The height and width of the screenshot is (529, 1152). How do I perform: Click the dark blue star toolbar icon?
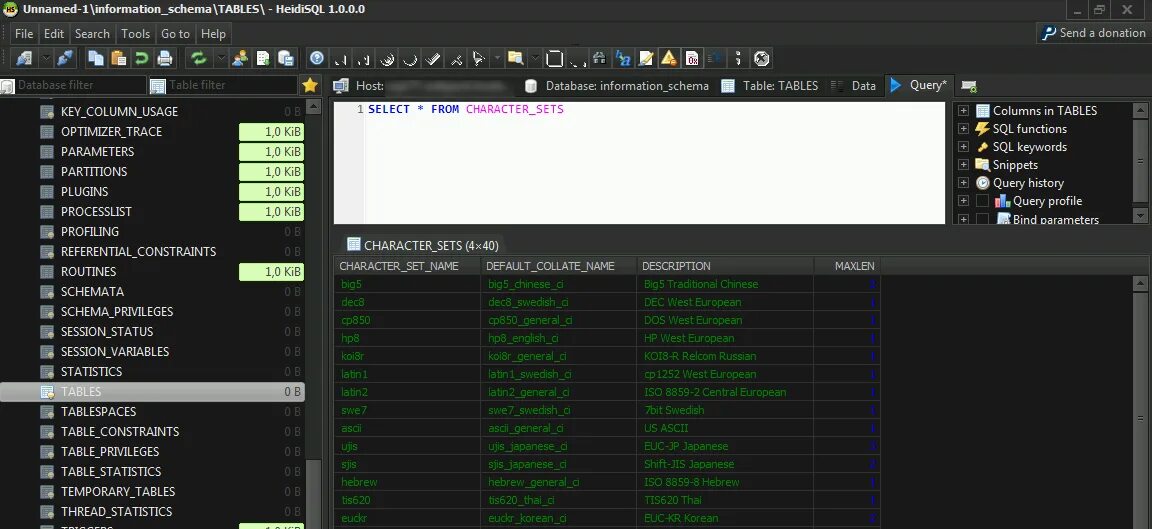(x=715, y=59)
